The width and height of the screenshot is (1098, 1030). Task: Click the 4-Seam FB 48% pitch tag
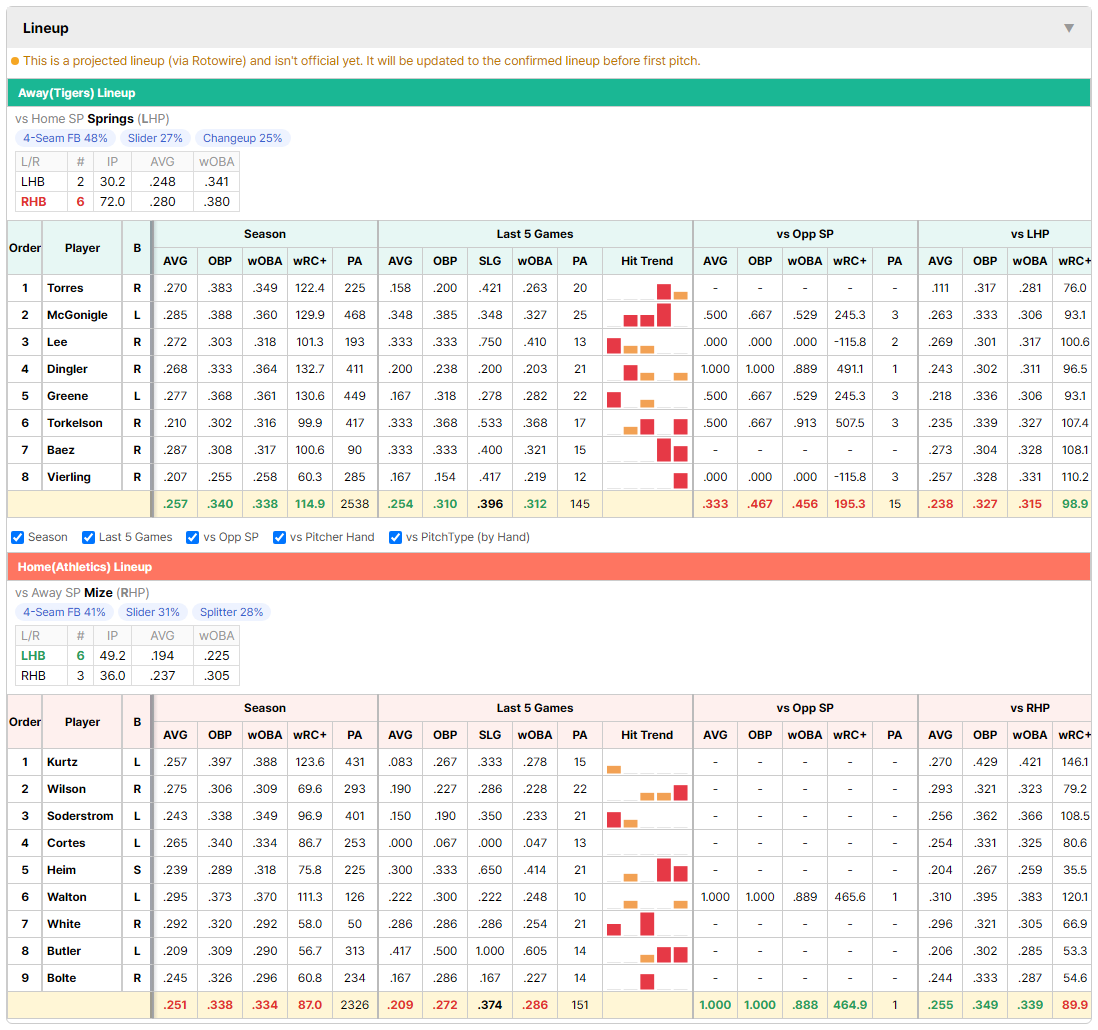point(65,138)
